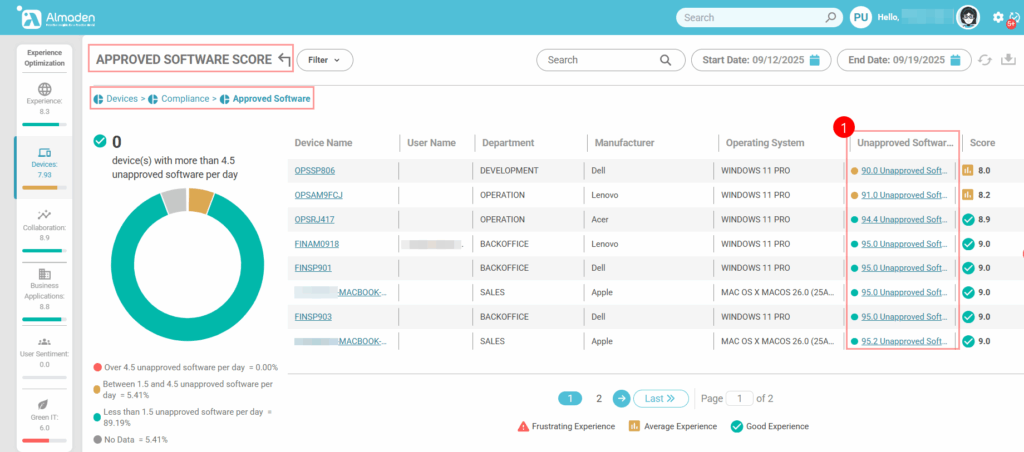
Task: Open device OPSSP806 link
Action: coord(315,171)
